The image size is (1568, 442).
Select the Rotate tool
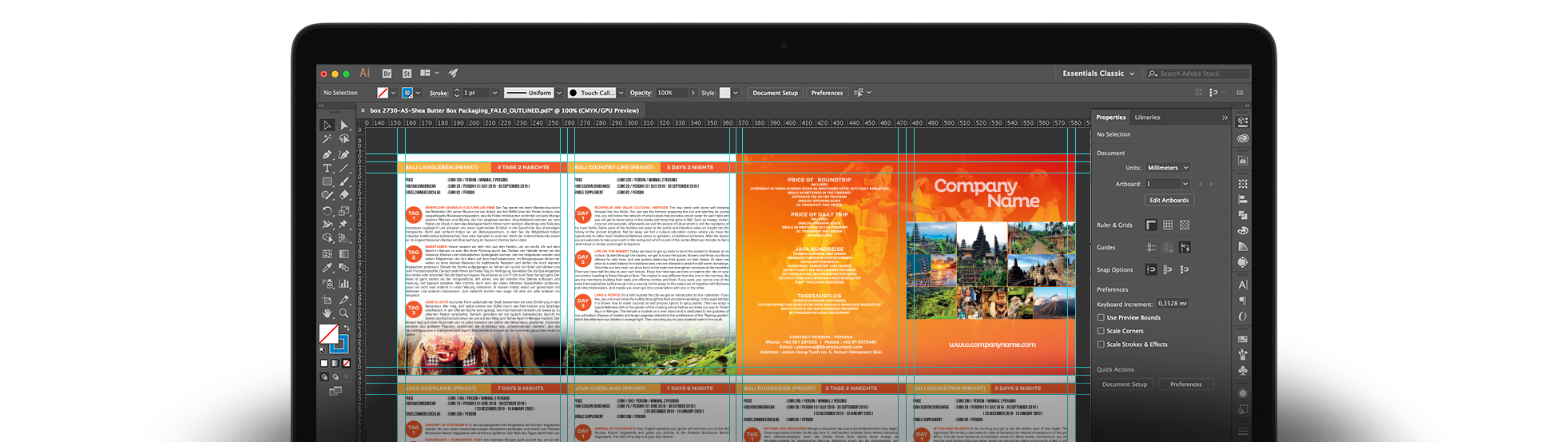327,211
